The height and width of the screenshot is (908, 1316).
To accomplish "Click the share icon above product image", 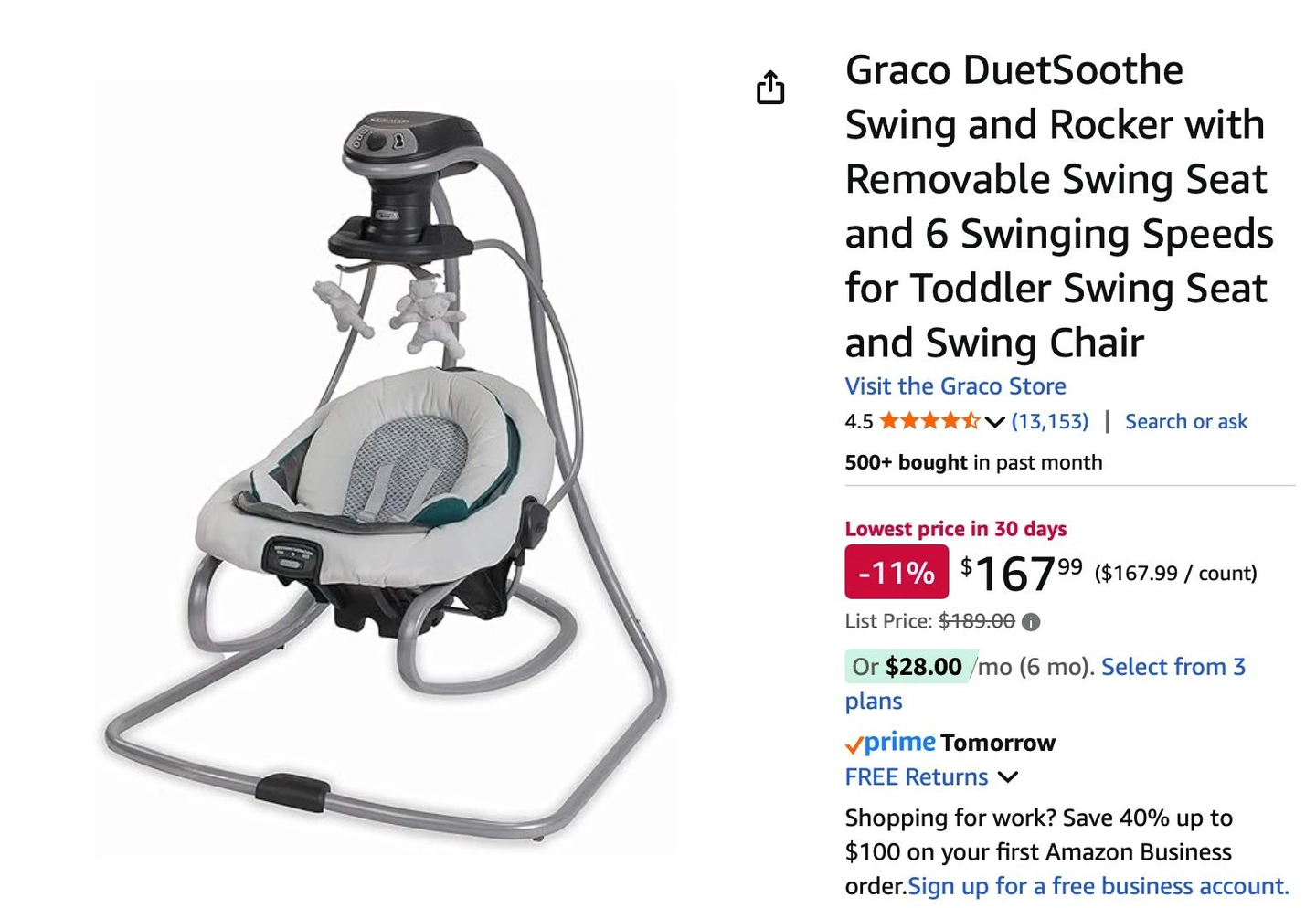I will click(770, 88).
